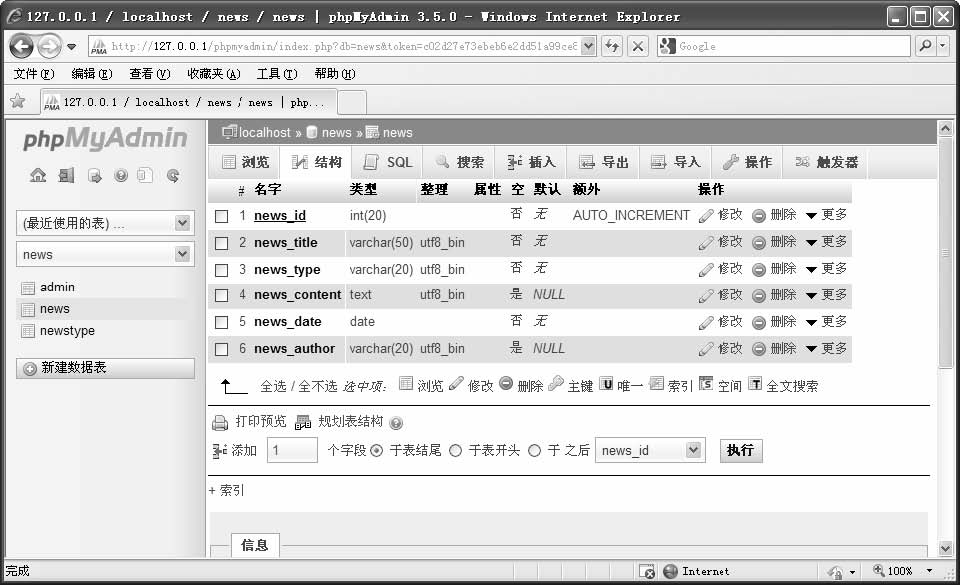Click the delete icon in the news_author row
This screenshot has height=585, width=960.
click(x=759, y=349)
